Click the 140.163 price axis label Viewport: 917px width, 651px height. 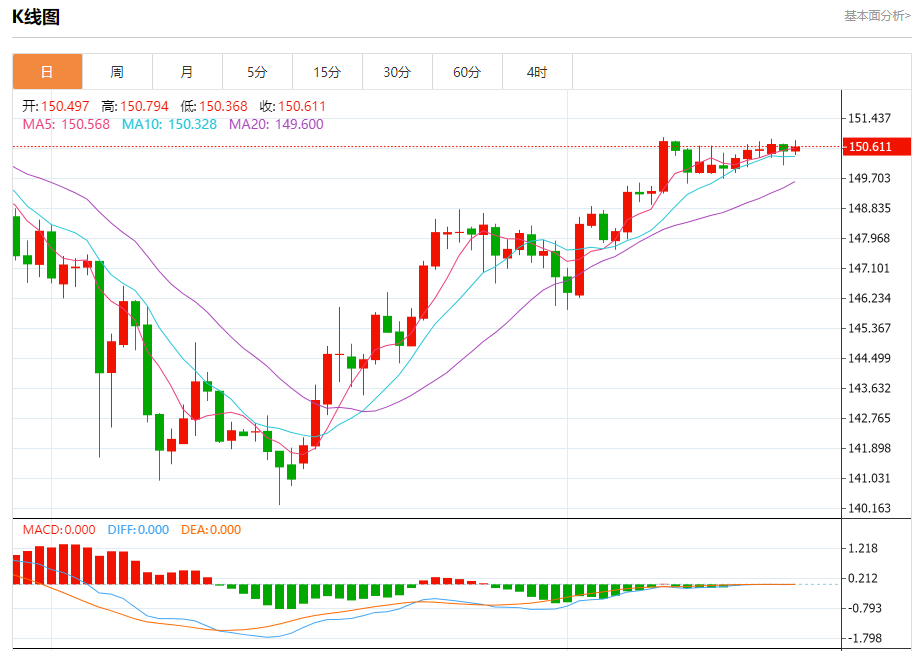869,508
